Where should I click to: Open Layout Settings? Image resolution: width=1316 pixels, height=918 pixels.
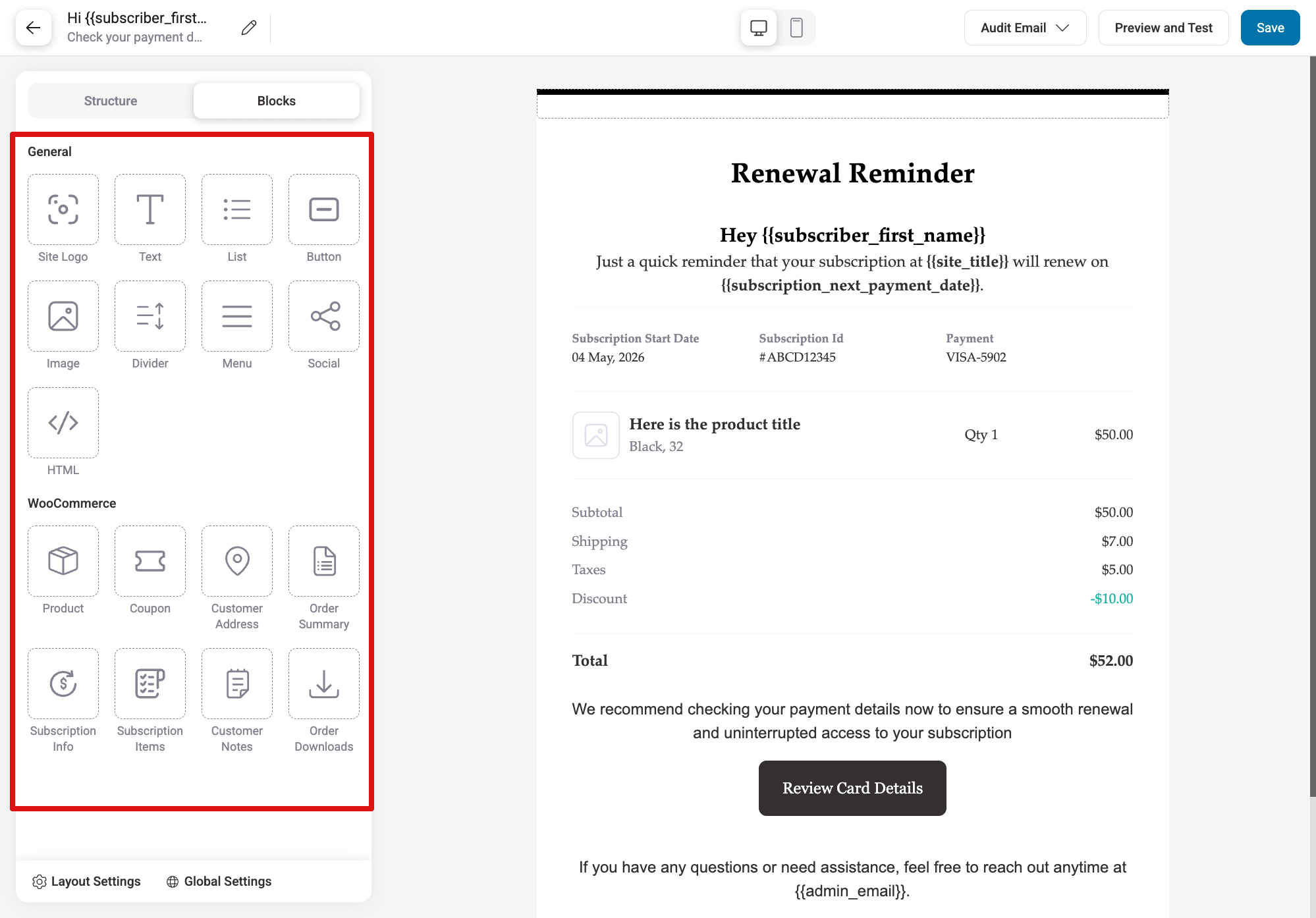pos(86,881)
